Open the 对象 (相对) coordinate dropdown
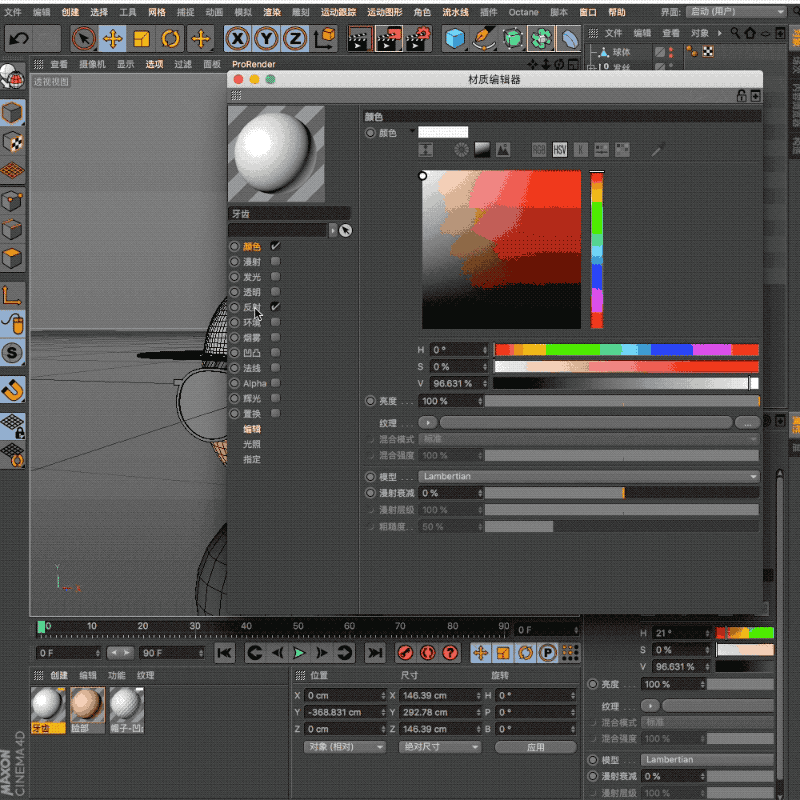The width and height of the screenshot is (800, 800). pyautogui.click(x=345, y=747)
